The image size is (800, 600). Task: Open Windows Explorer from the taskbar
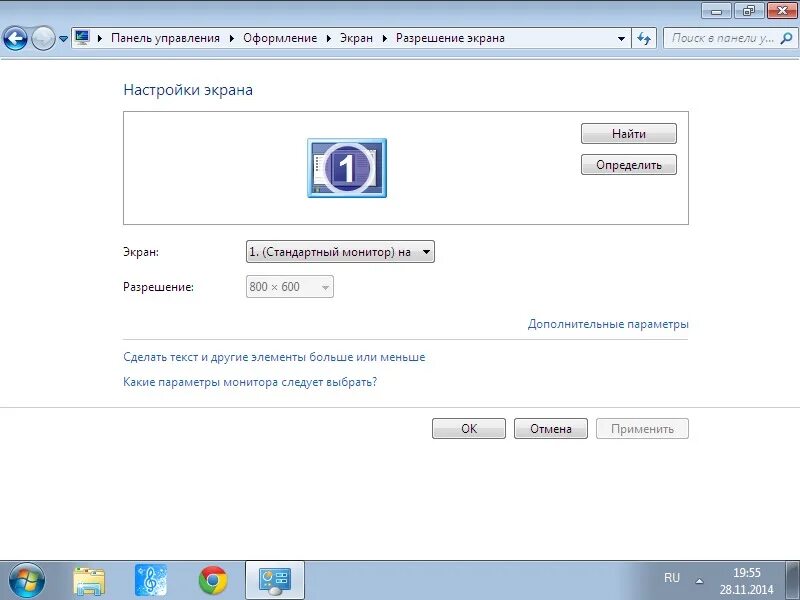89,581
